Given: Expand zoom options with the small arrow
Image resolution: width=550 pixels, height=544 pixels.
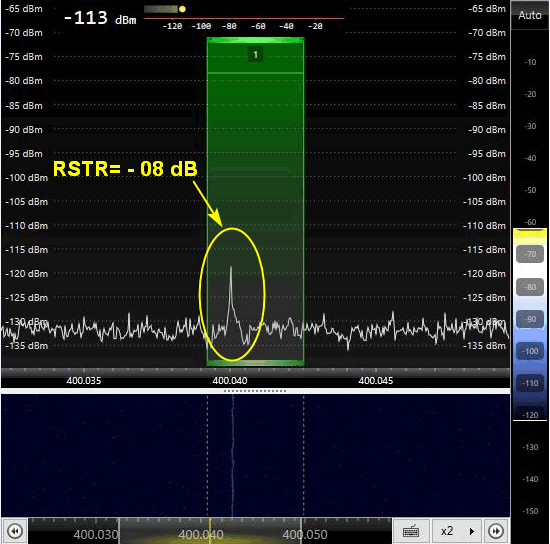Looking at the screenshot, I should click(472, 531).
